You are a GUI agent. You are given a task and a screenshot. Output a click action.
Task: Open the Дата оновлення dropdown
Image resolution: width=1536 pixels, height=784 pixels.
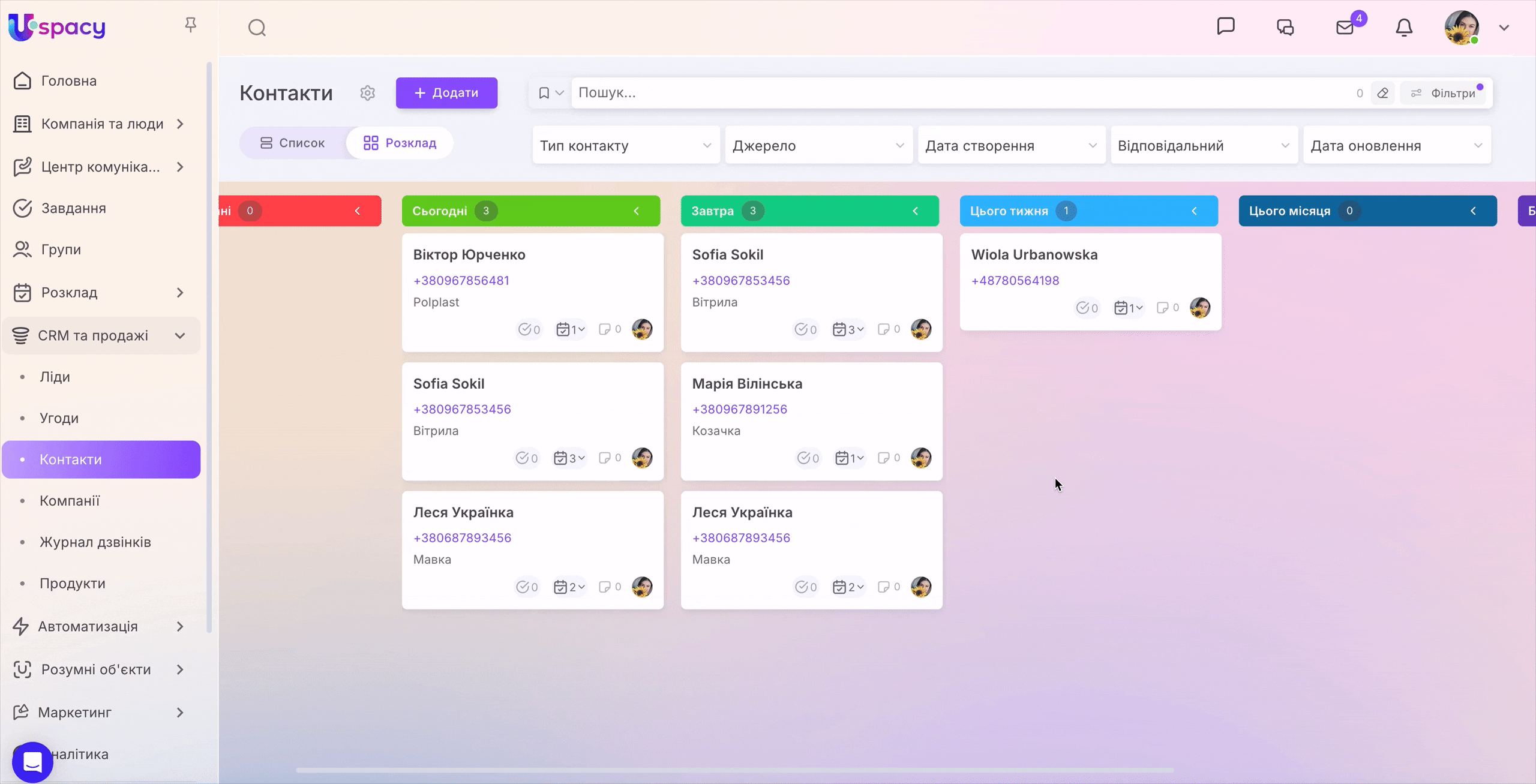[1397, 145]
